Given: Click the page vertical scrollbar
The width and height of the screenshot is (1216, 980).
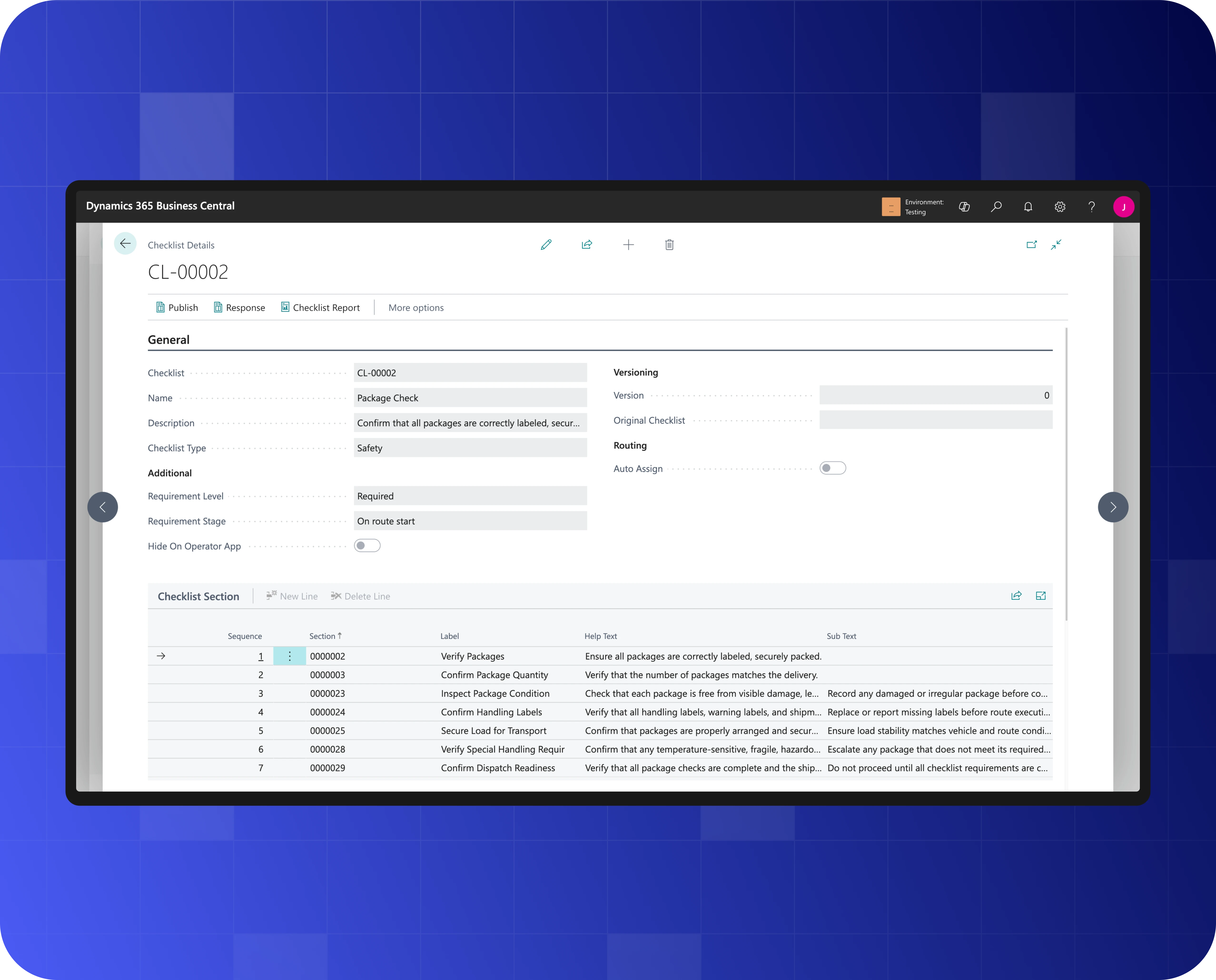Looking at the screenshot, I should (x=1066, y=474).
